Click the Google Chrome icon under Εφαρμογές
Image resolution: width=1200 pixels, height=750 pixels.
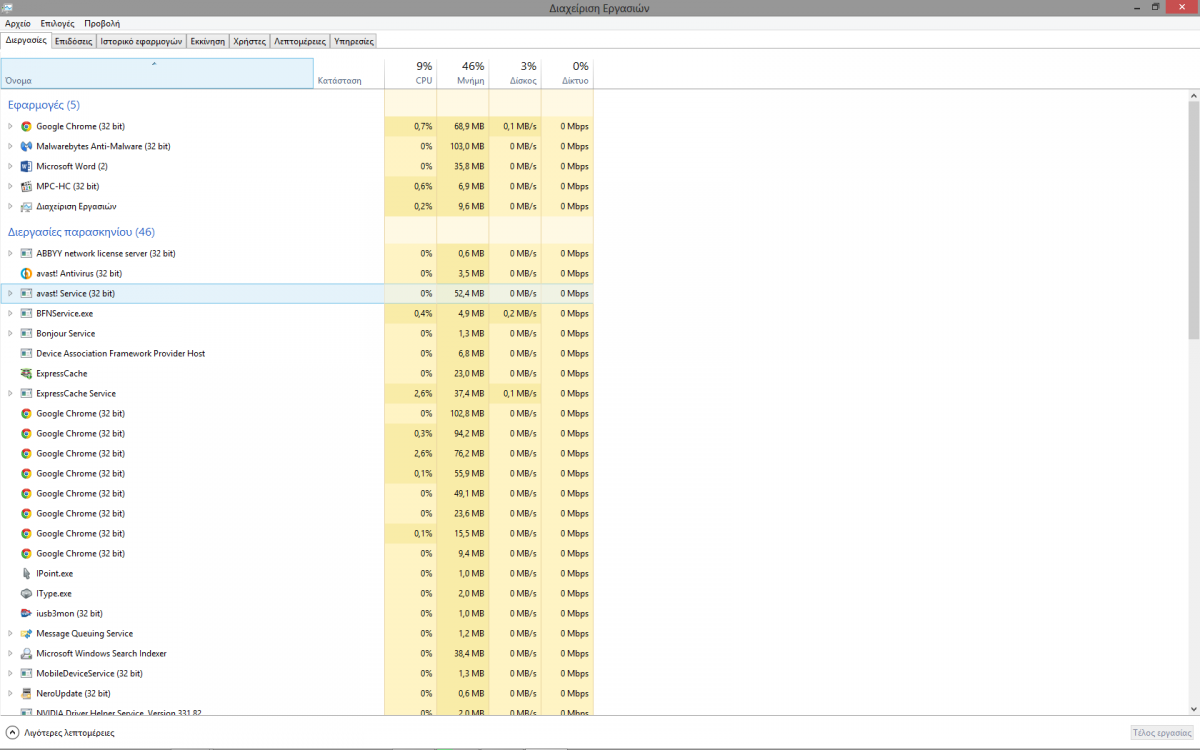point(26,126)
